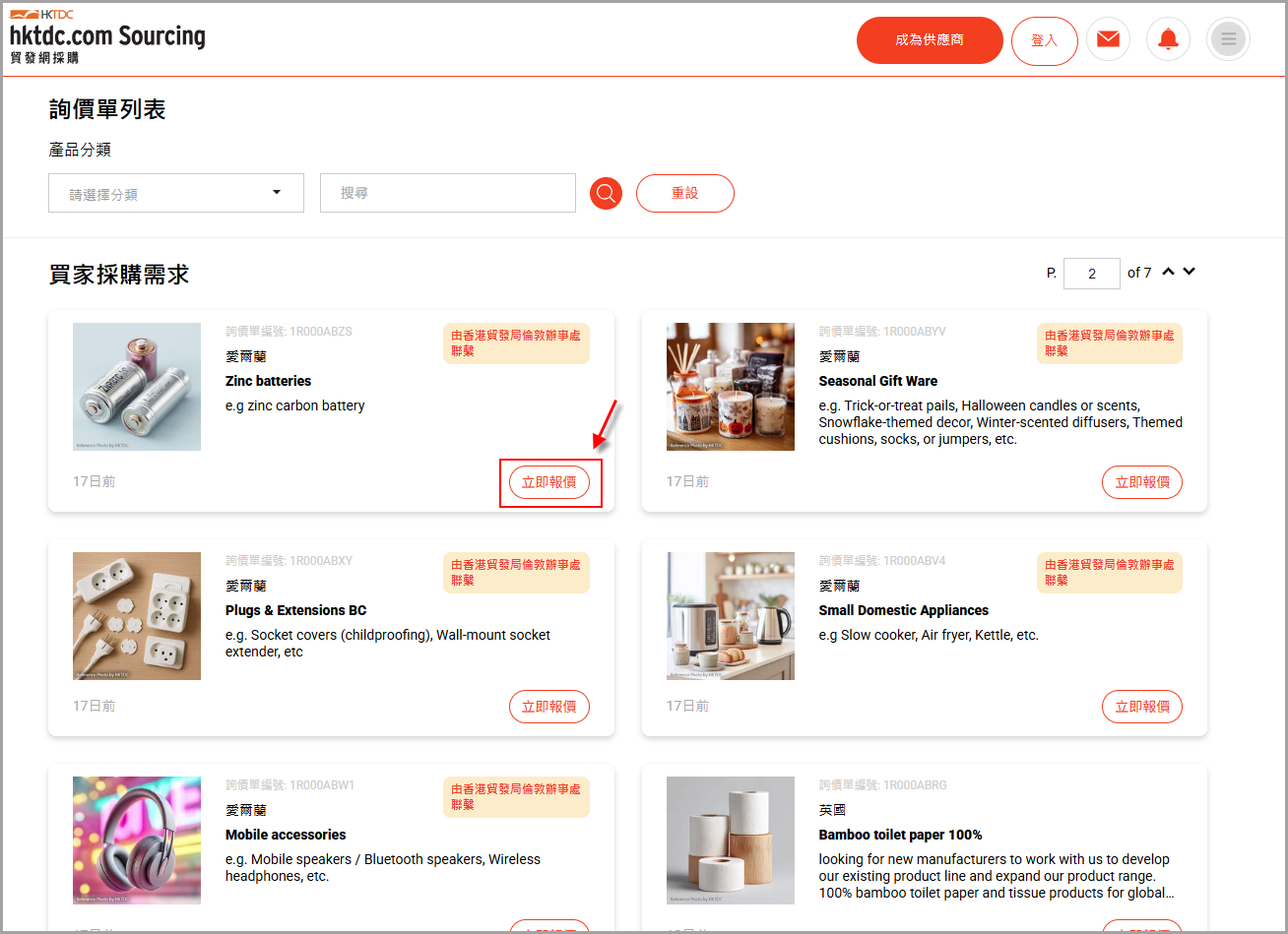Click the London office tag on Small Domestic Appliances
1288x934 pixels.
pyautogui.click(x=1110, y=573)
